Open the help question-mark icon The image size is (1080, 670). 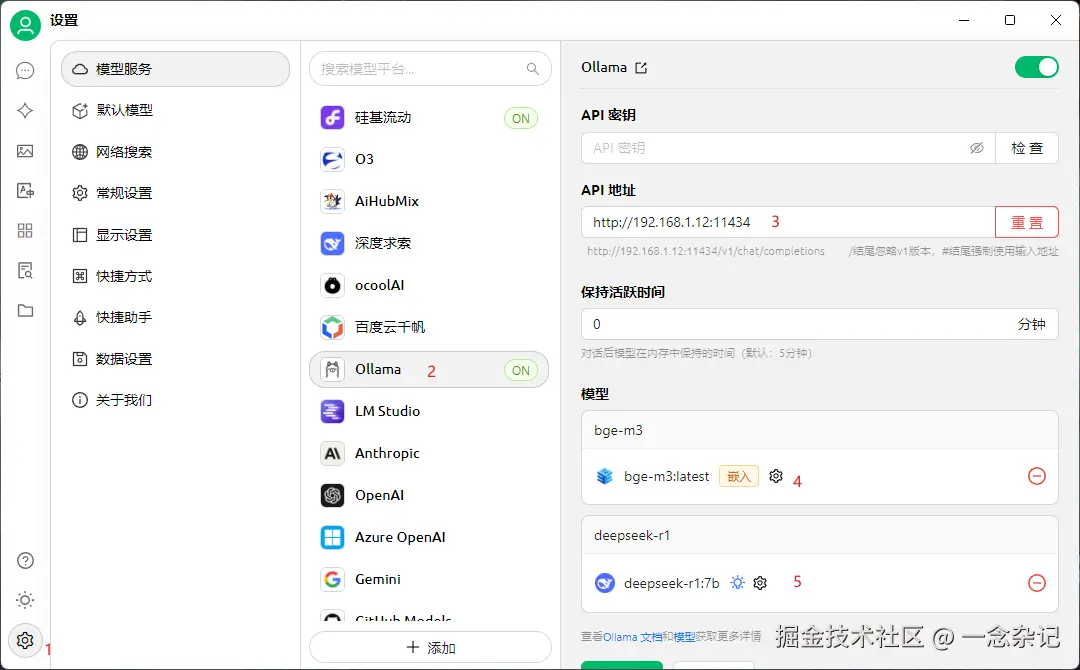click(x=25, y=561)
